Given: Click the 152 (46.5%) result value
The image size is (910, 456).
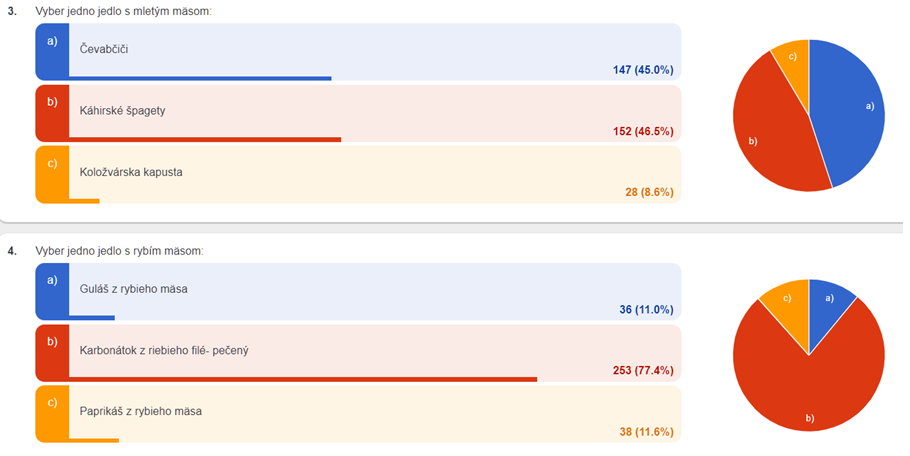Looking at the screenshot, I should [x=643, y=131].
